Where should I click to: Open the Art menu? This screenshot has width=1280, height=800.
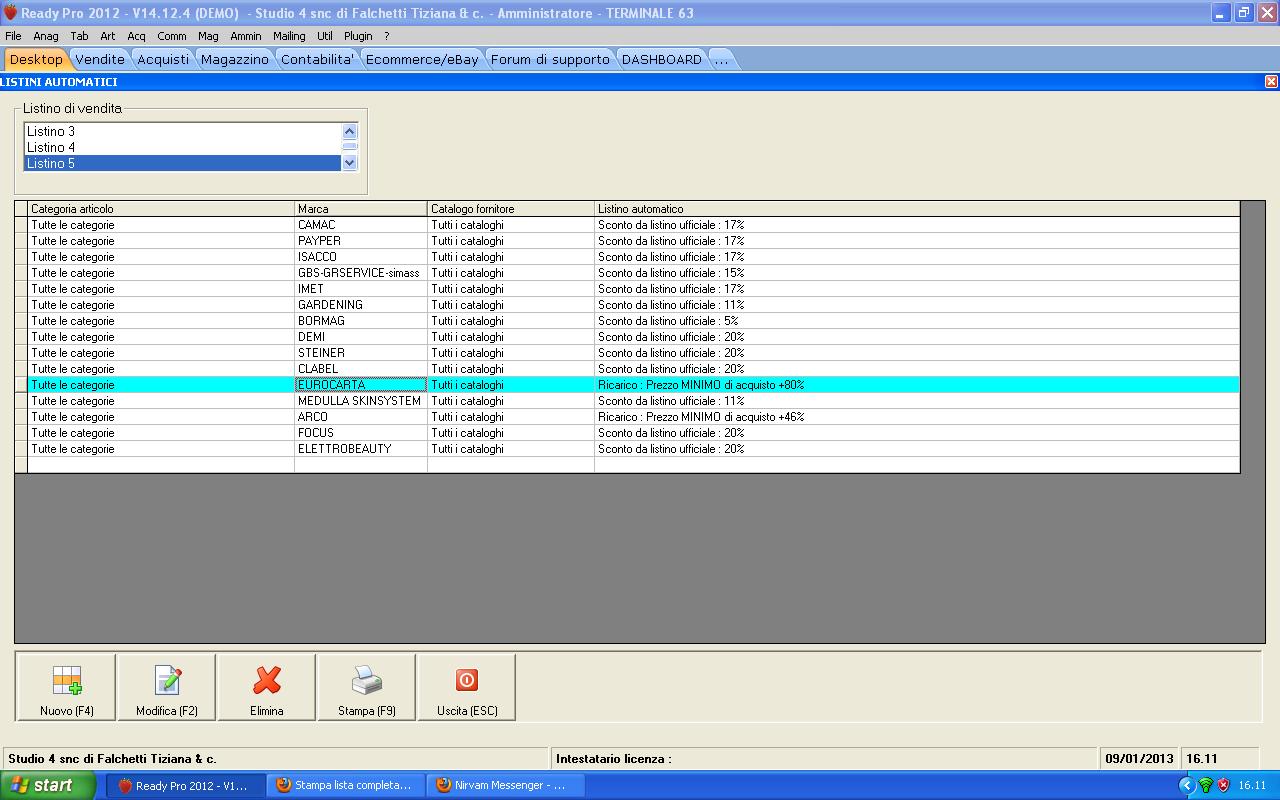(x=108, y=36)
